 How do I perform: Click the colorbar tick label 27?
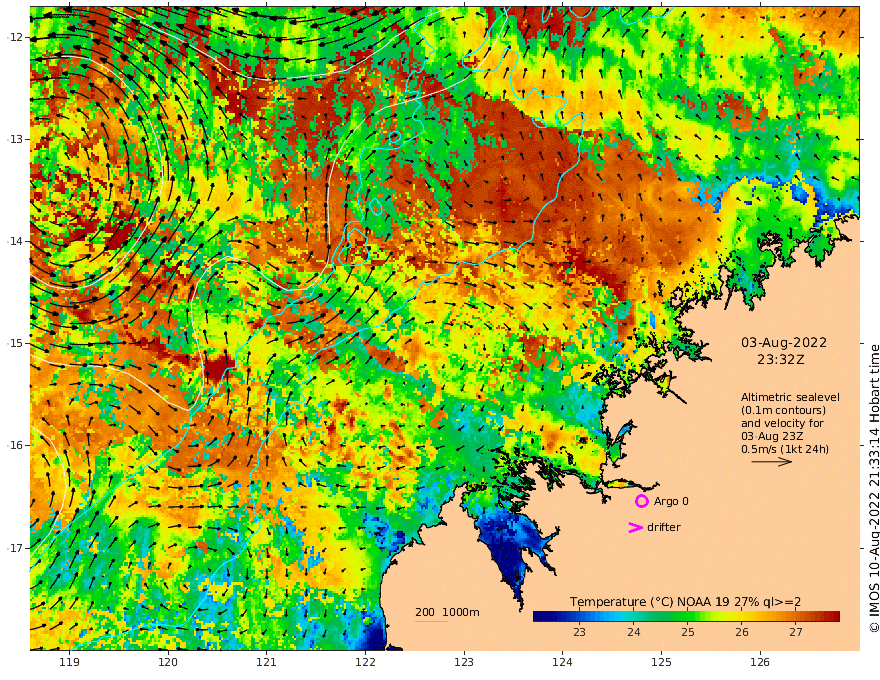click(x=796, y=632)
